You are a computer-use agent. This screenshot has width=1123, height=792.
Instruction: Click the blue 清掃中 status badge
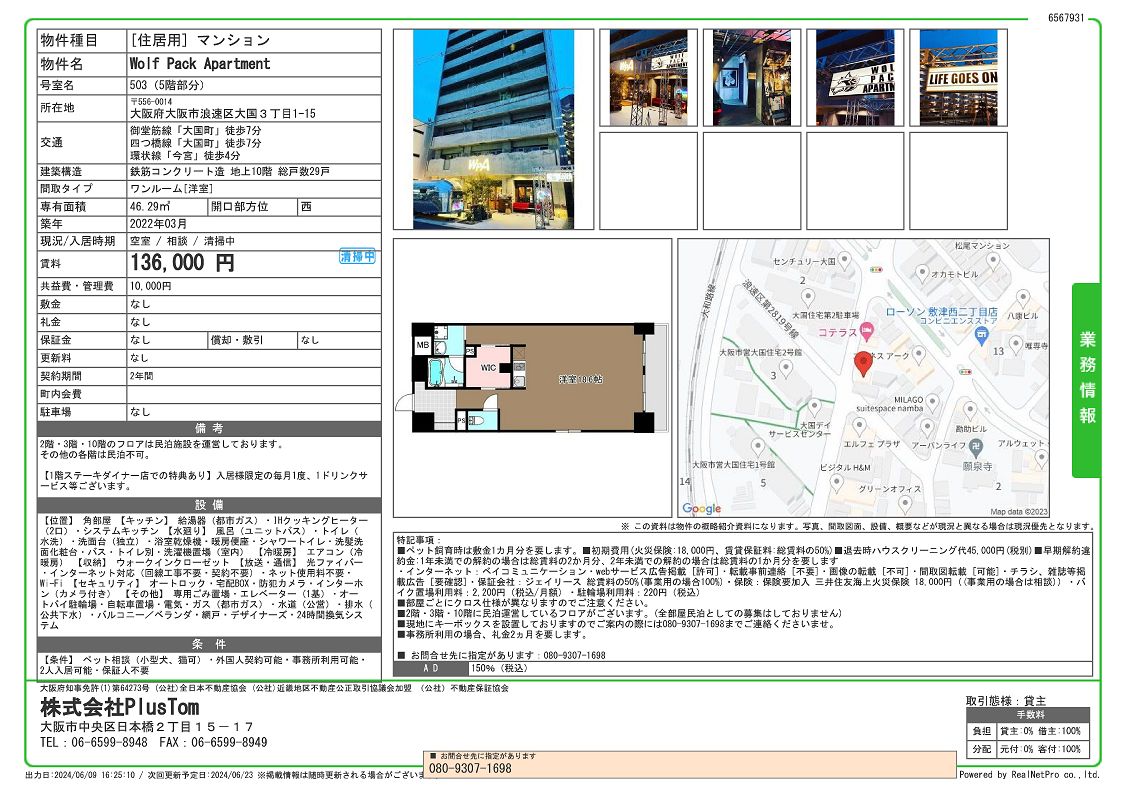coord(357,256)
